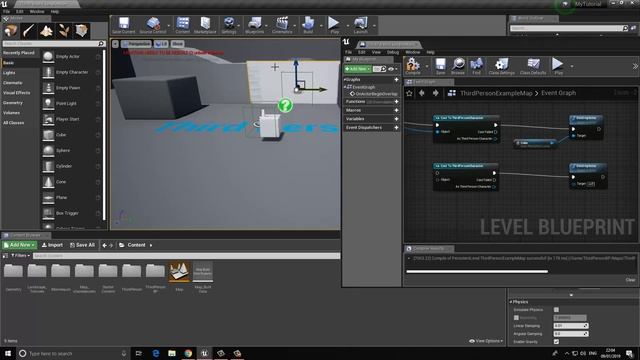Open Window menu in main editor
The width and height of the screenshot is (640, 360).
[37, 11]
